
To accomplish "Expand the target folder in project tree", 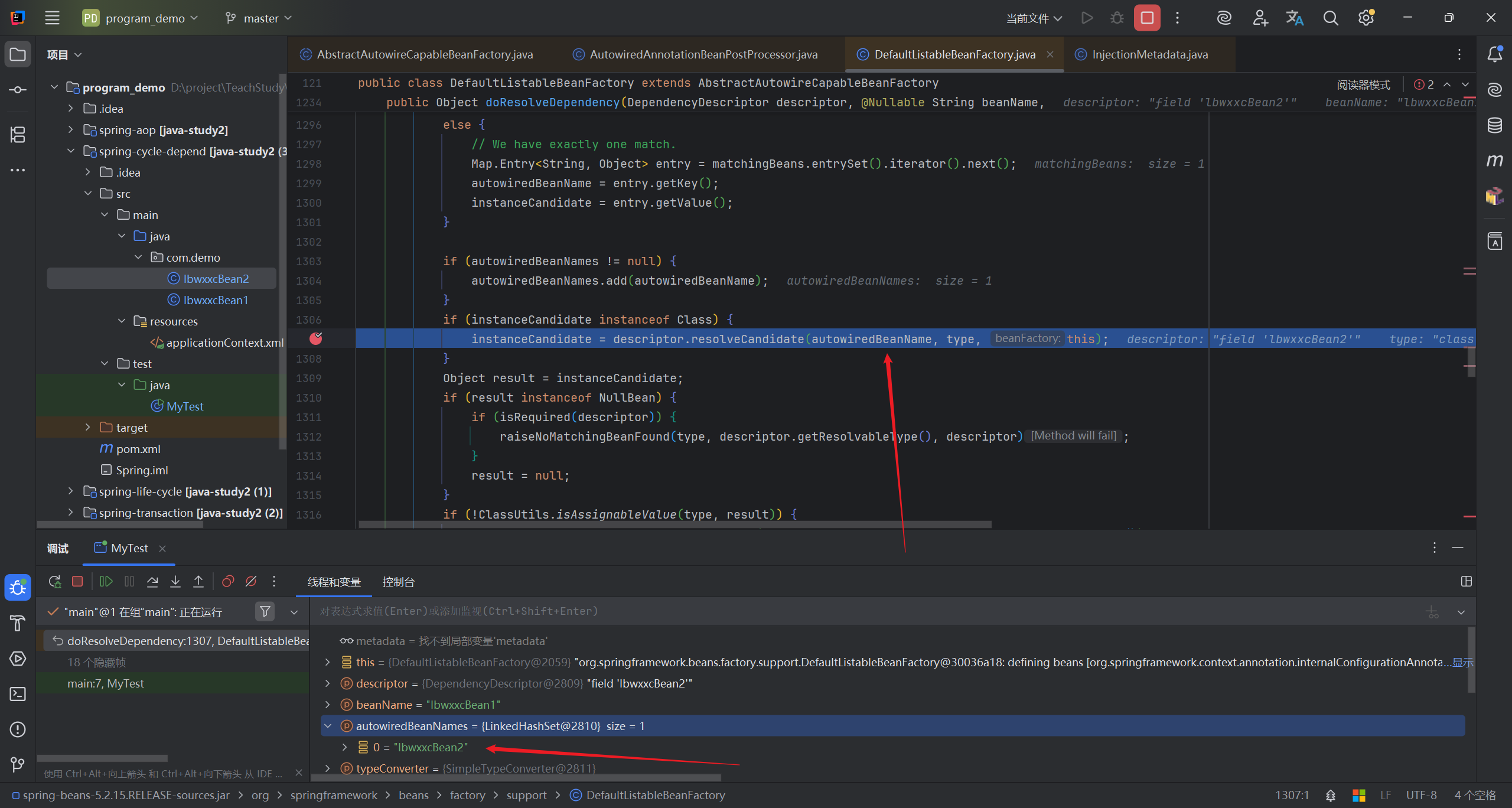I will (87, 427).
